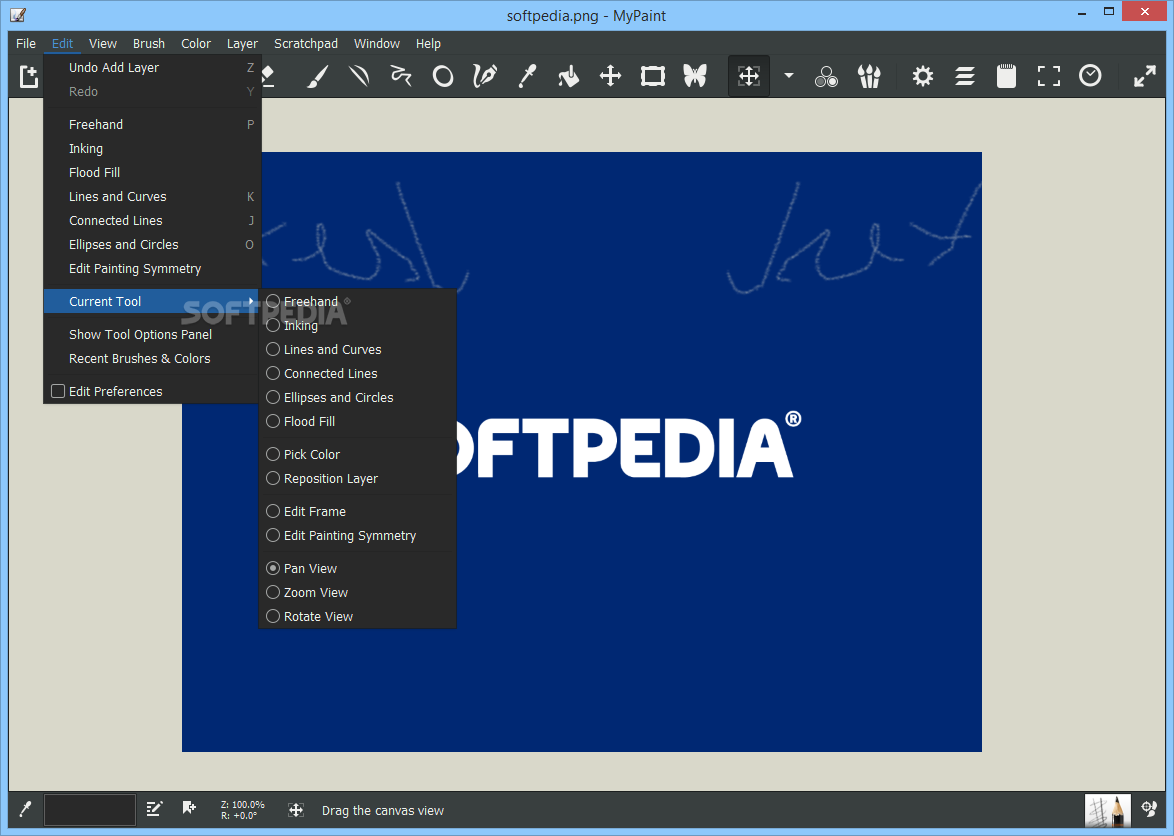Choose Show Tool Options Panel
The width and height of the screenshot is (1174, 836).
150,334
